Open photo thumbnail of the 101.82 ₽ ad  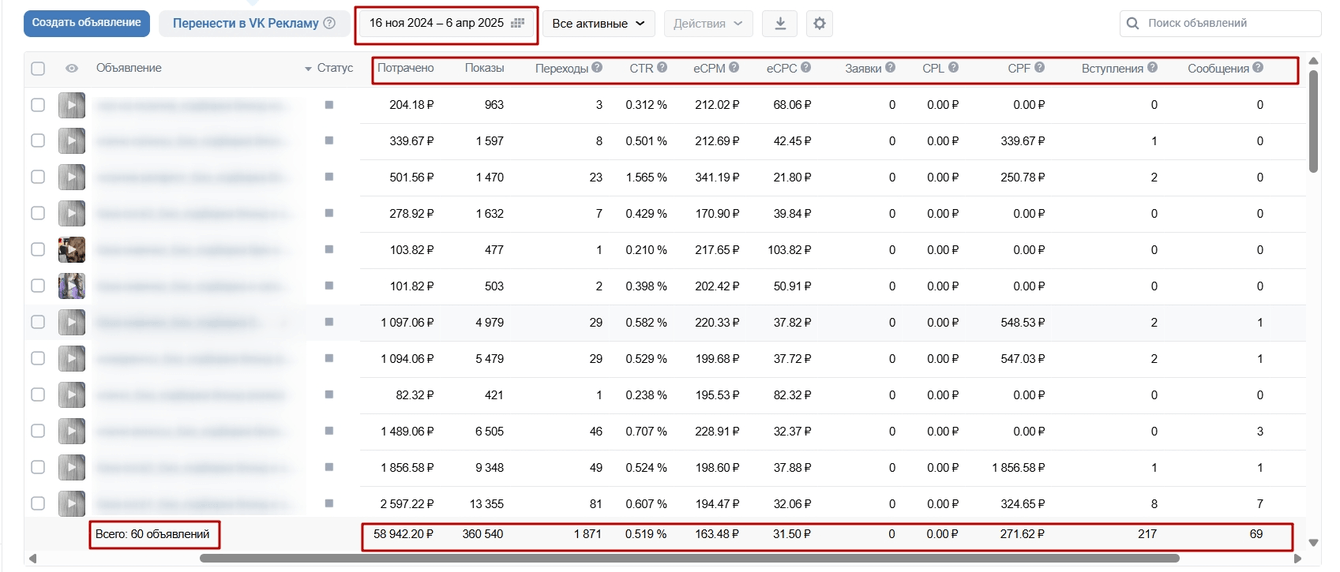click(x=71, y=286)
